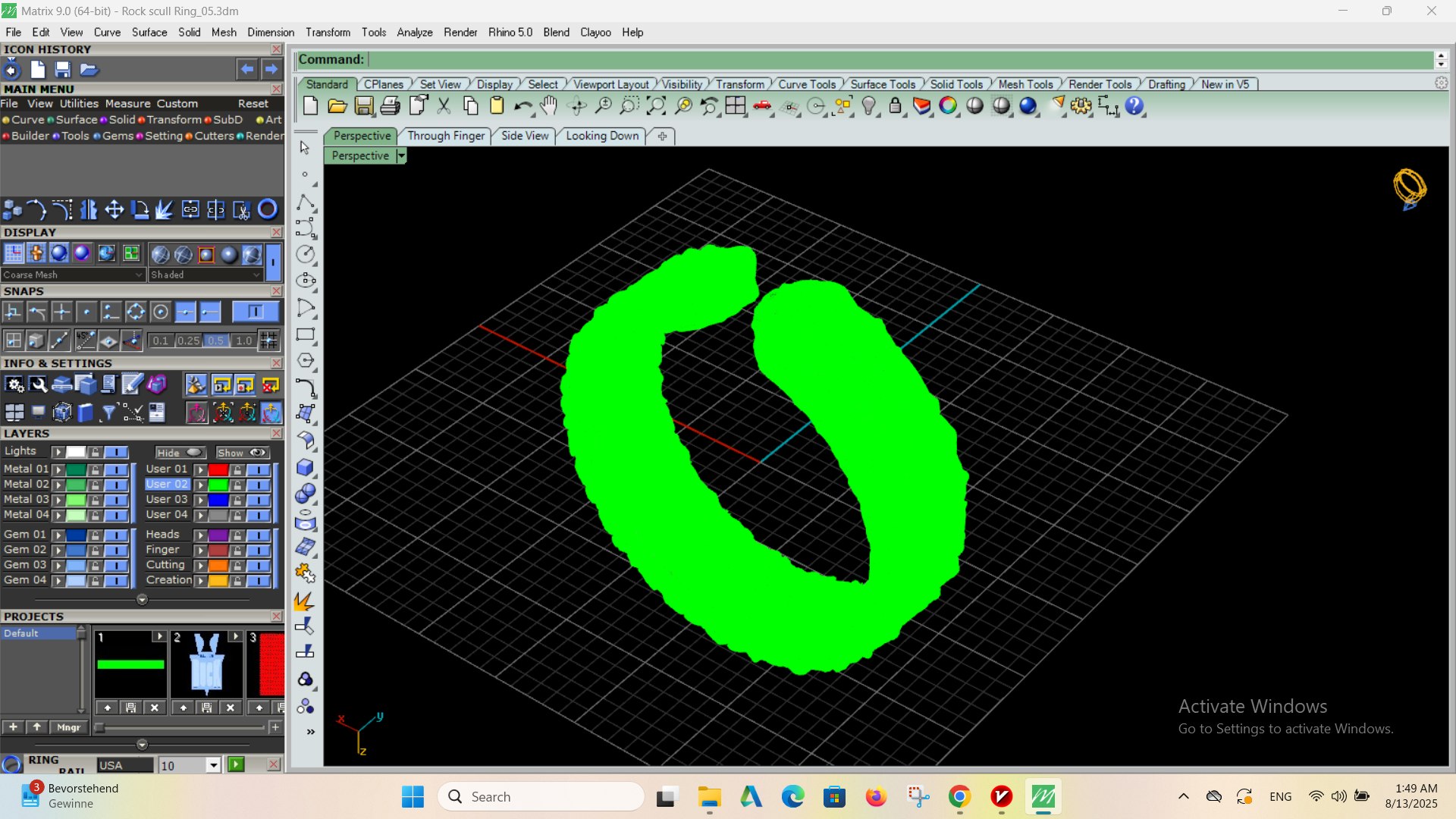This screenshot has height=819, width=1456.
Task: Select the Pan hand tool
Action: point(549,106)
